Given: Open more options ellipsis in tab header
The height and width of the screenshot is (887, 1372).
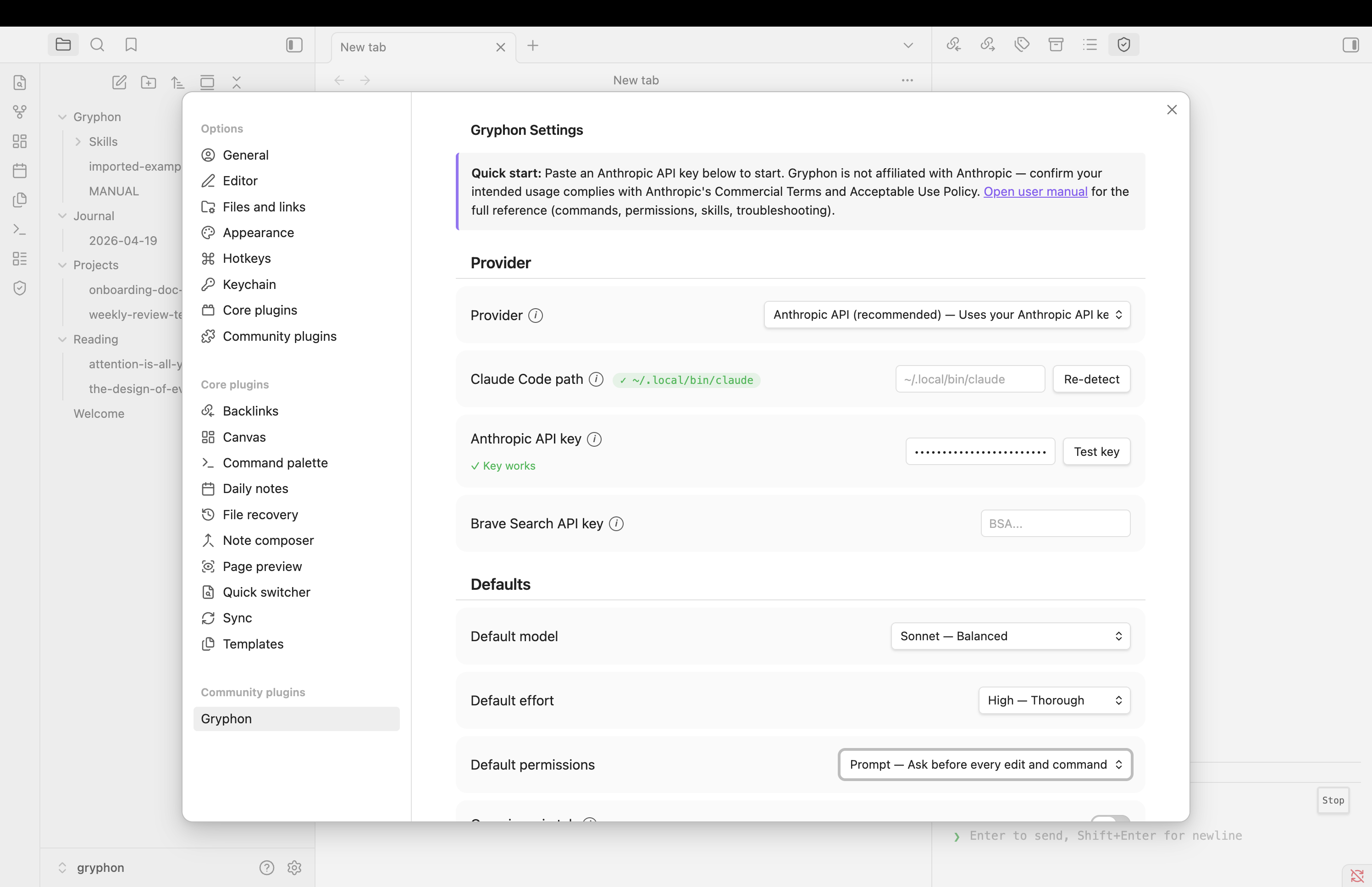Looking at the screenshot, I should click(907, 81).
